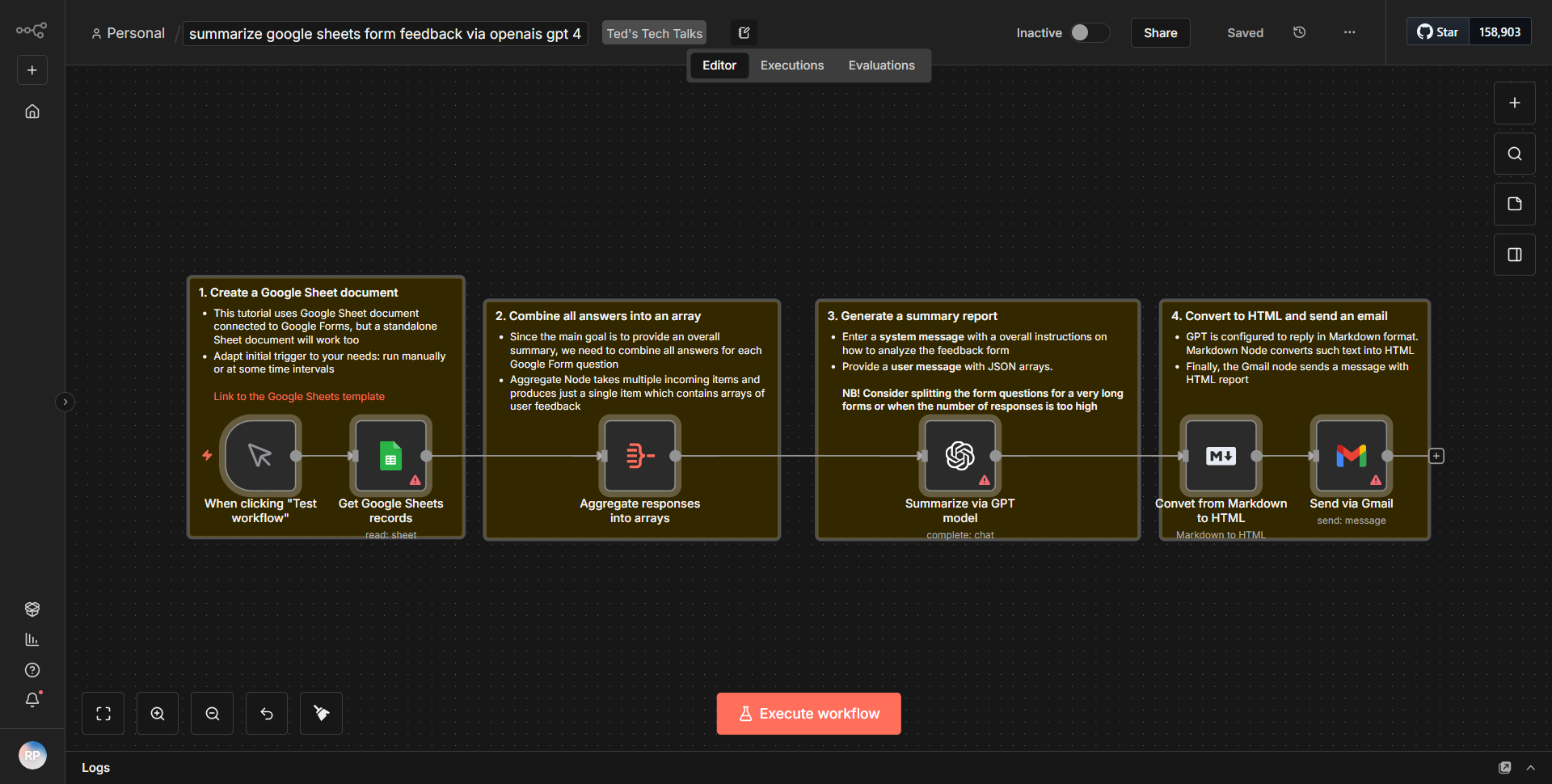Click the reset zoom undo icon

tap(267, 714)
